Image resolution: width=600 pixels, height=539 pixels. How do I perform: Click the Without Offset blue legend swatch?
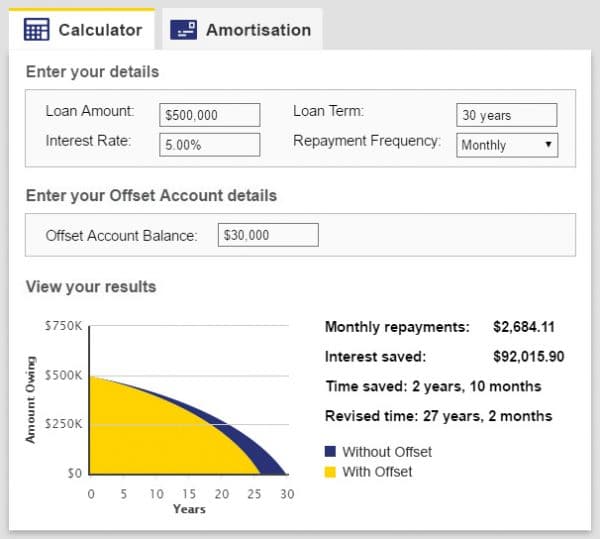330,451
